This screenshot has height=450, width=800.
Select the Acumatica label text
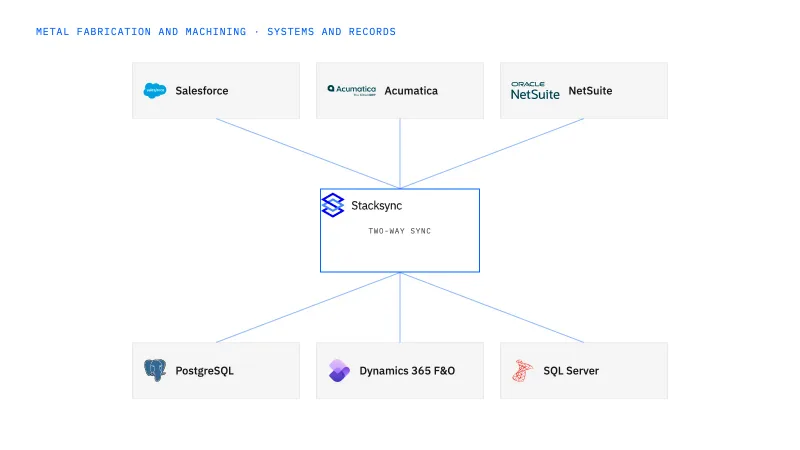pyautogui.click(x=411, y=91)
